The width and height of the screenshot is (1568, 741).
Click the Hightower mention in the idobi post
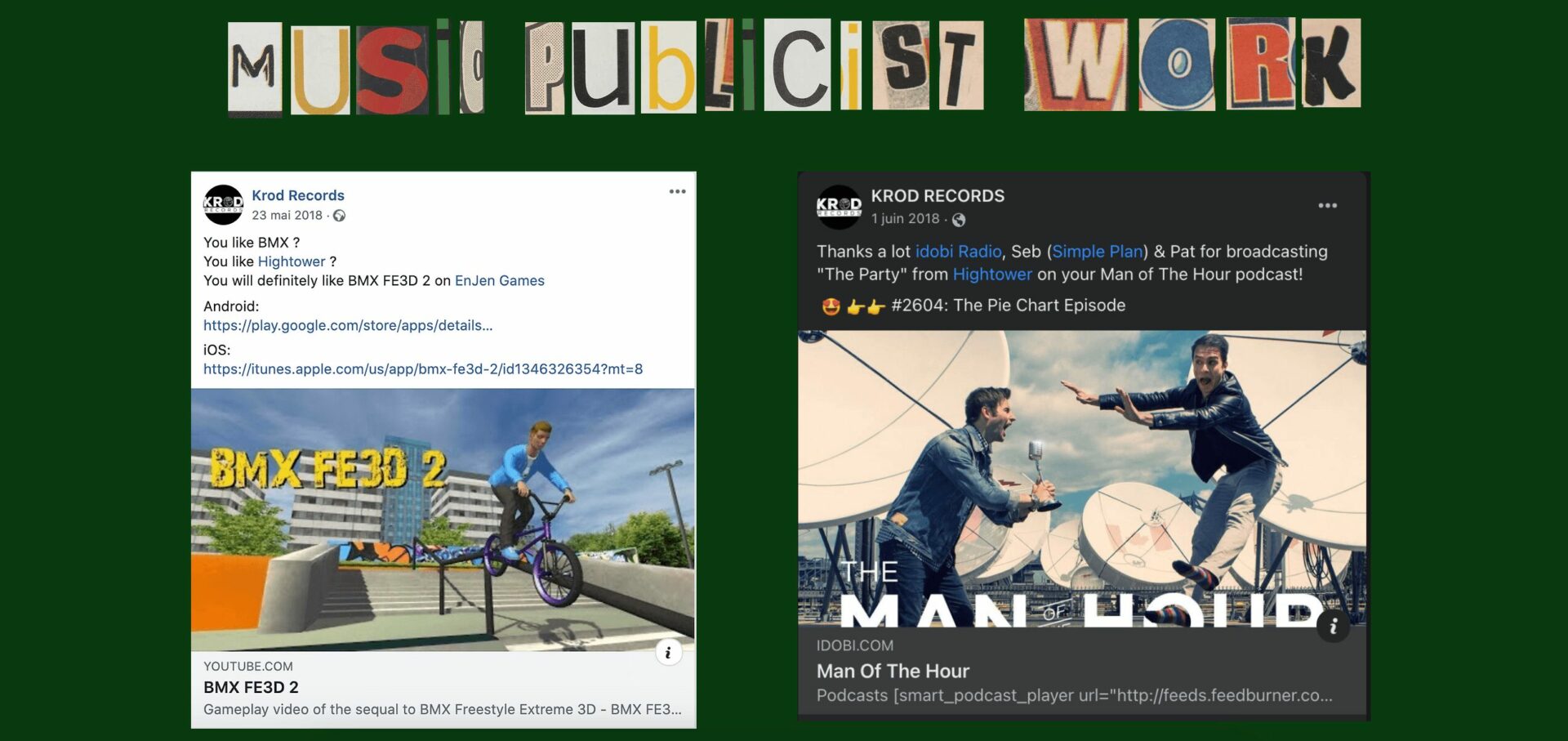coord(992,275)
